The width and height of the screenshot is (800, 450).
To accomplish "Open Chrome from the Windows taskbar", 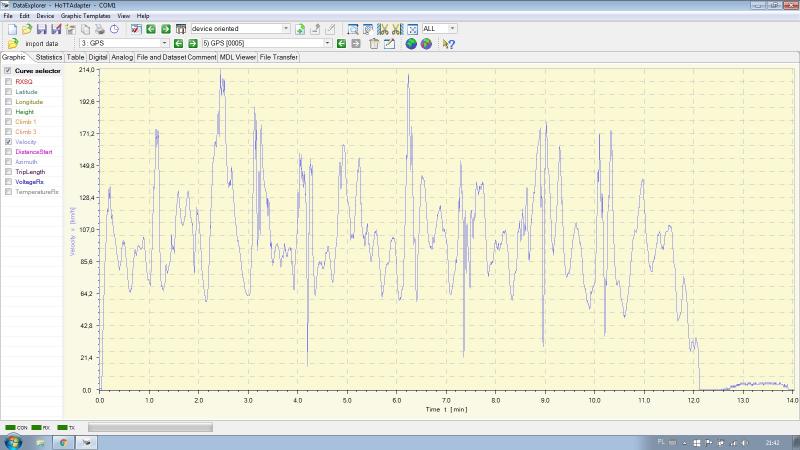I will [63, 441].
